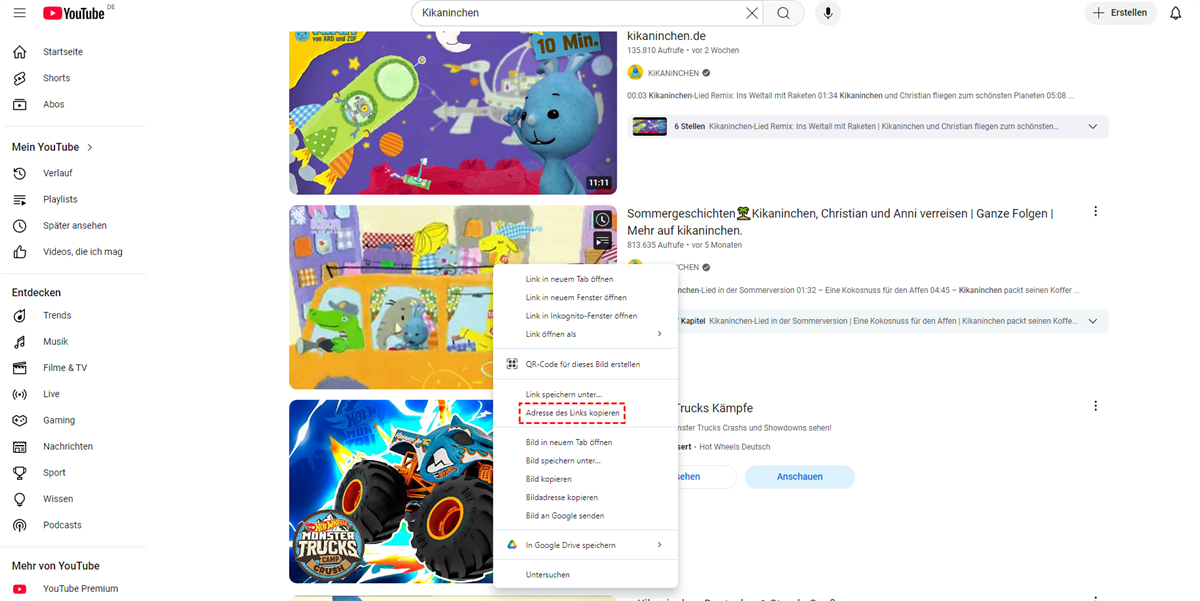Viewport: 1200px width, 601px height.
Task: Open the hamburger guide menu
Action: 19,13
